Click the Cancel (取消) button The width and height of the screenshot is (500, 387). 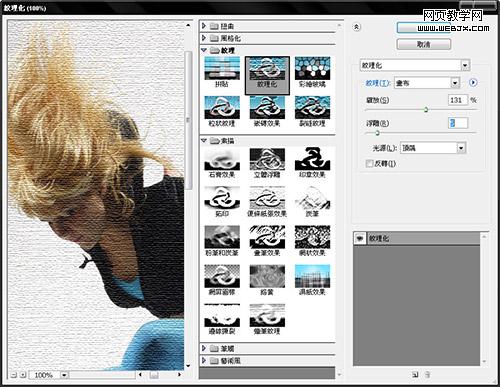(424, 44)
